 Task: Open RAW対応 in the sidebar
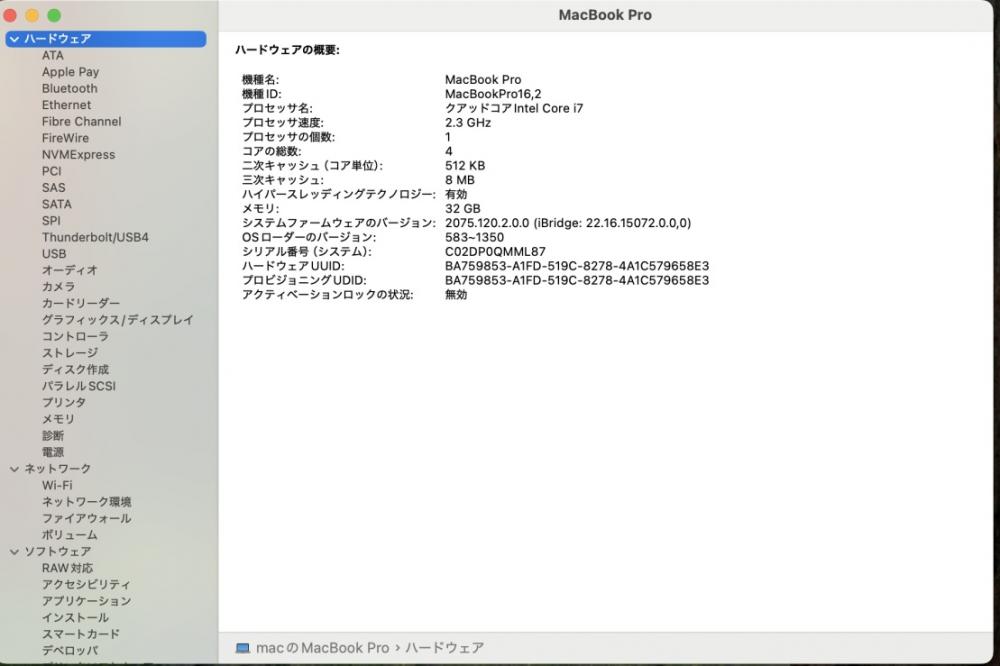coord(68,568)
